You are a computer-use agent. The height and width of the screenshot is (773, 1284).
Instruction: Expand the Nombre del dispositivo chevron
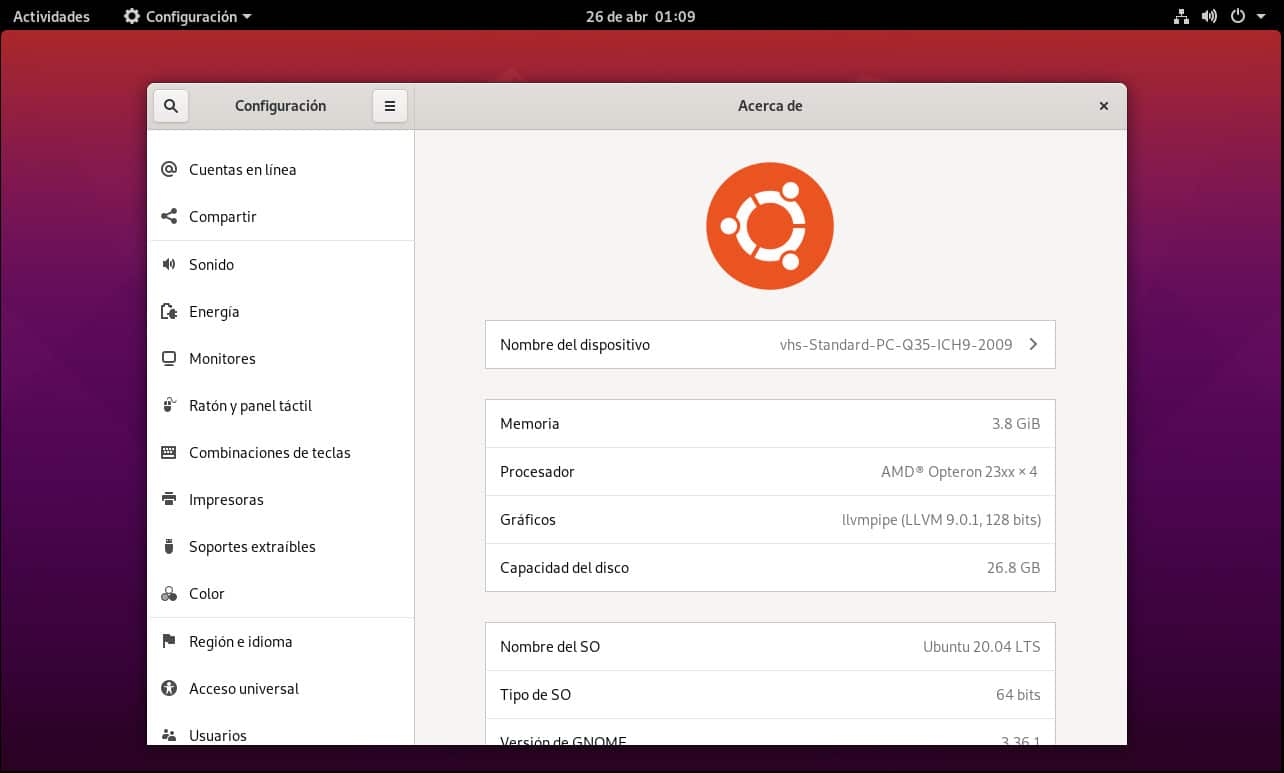point(1033,345)
